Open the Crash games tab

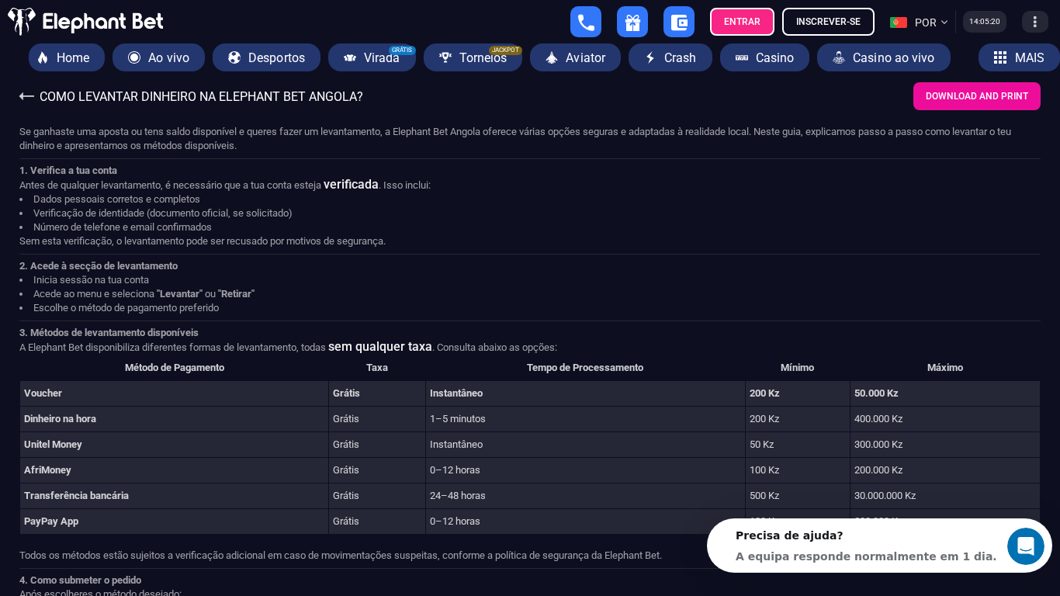point(670,57)
